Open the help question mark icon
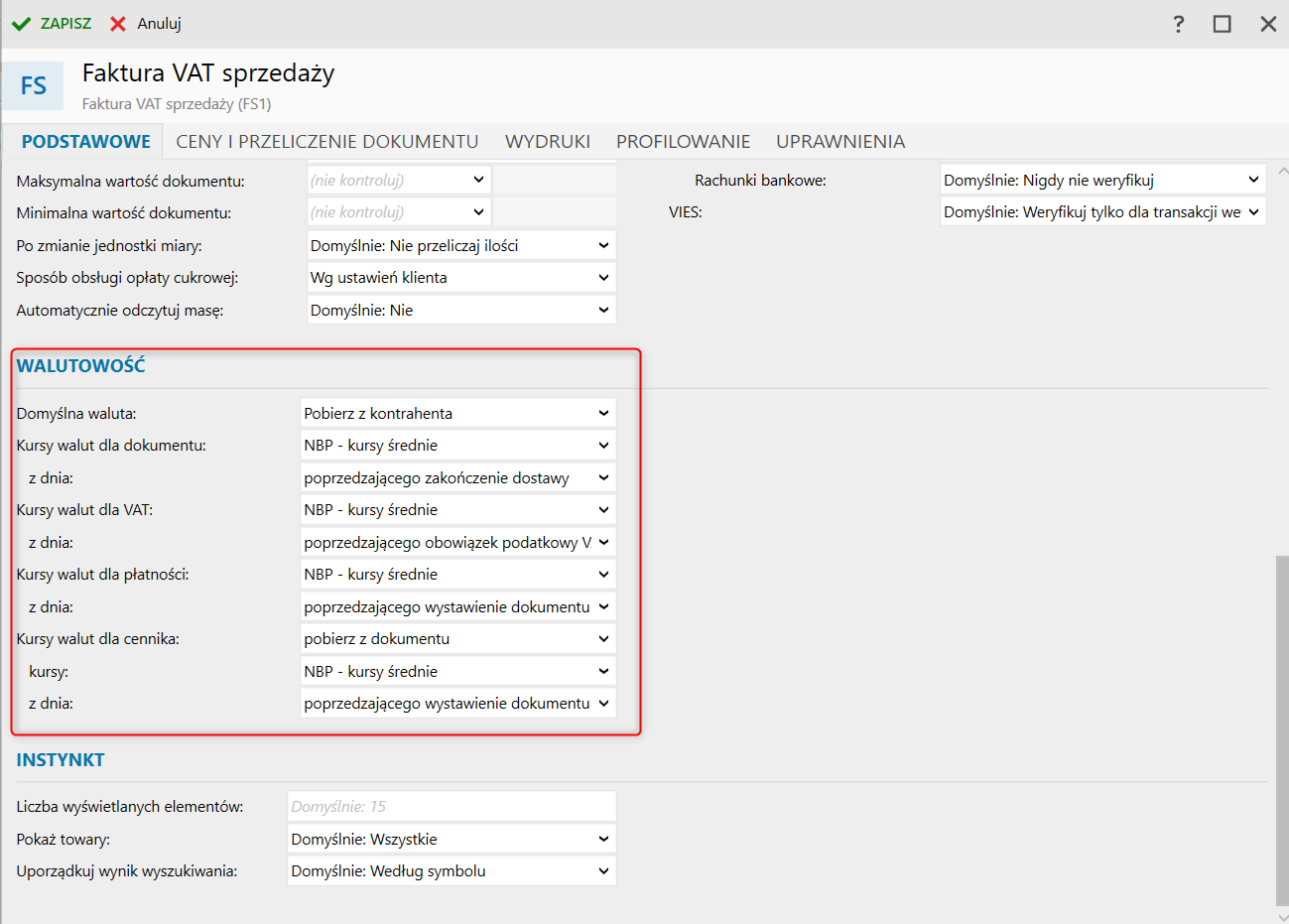The width and height of the screenshot is (1289, 924). (1178, 24)
